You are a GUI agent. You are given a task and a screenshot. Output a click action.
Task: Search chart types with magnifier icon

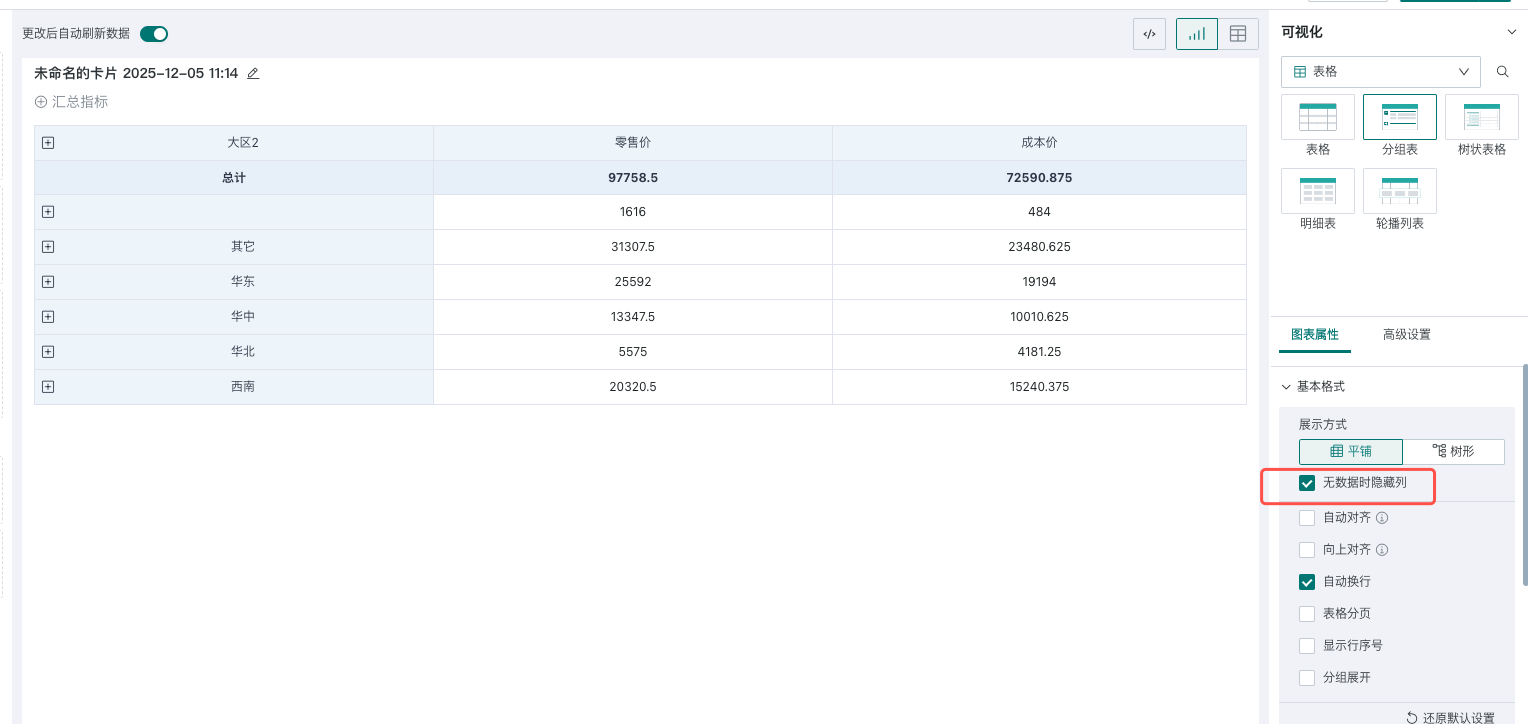point(1502,72)
